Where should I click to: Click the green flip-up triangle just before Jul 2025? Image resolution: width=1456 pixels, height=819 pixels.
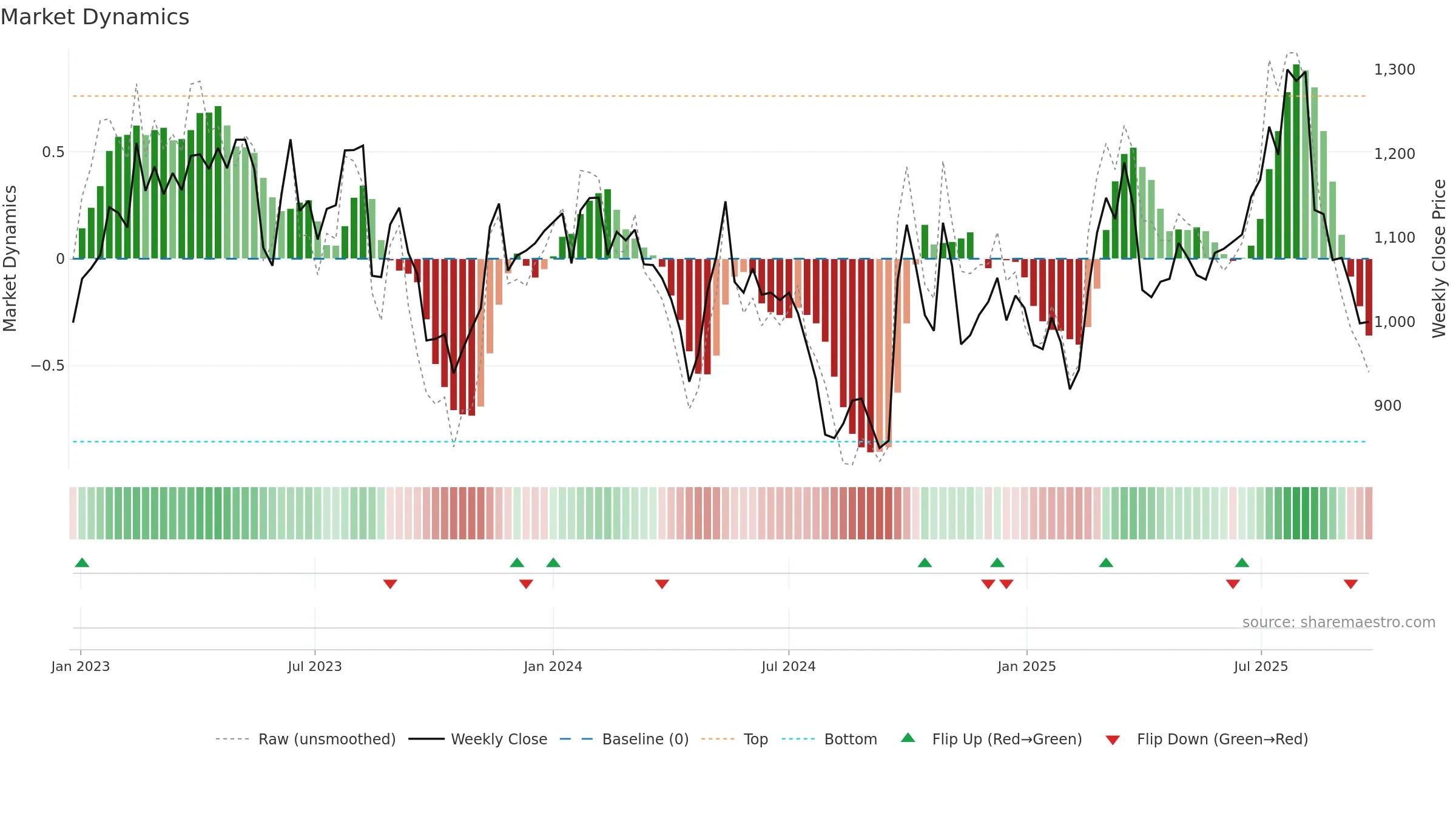pyautogui.click(x=1242, y=562)
